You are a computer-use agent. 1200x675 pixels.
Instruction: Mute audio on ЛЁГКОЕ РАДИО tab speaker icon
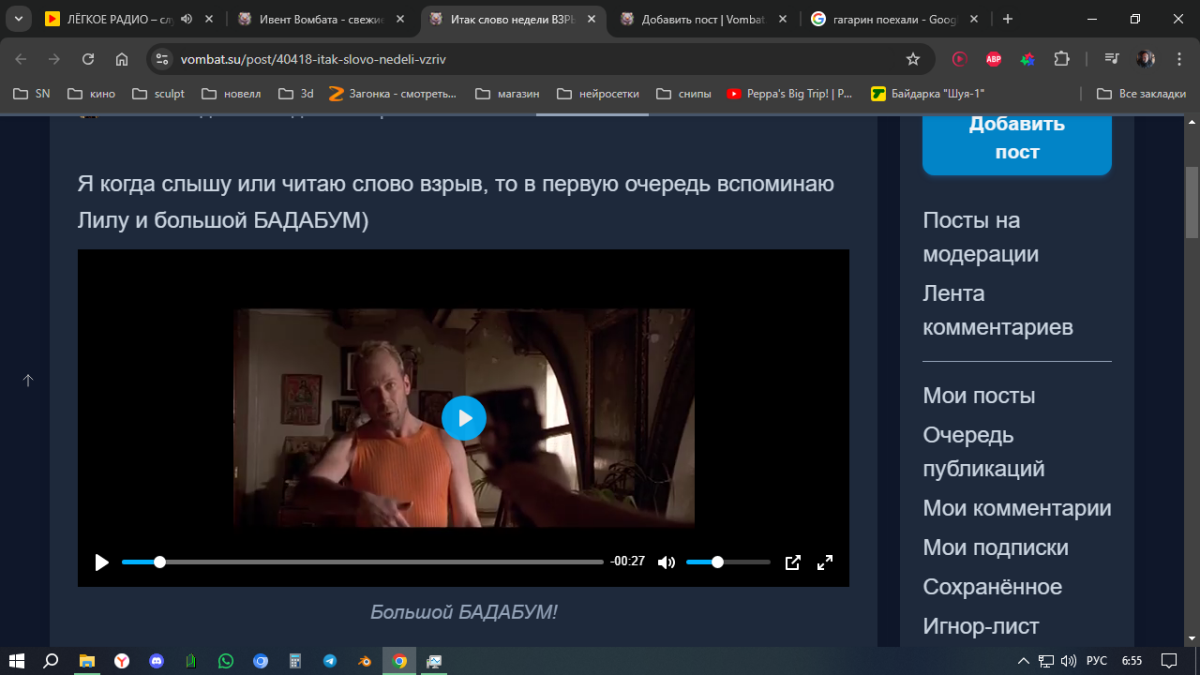click(x=186, y=19)
